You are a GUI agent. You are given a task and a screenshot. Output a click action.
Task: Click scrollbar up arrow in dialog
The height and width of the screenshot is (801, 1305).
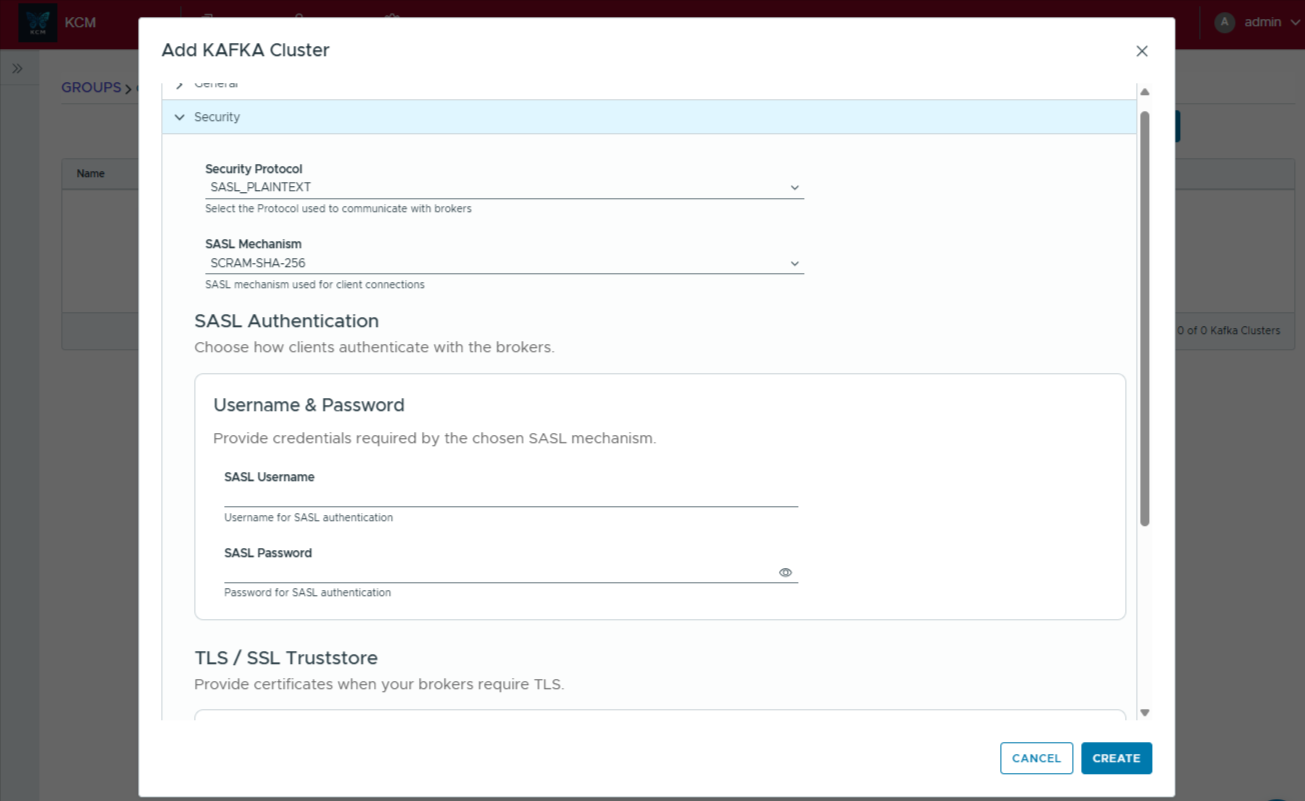click(1145, 92)
